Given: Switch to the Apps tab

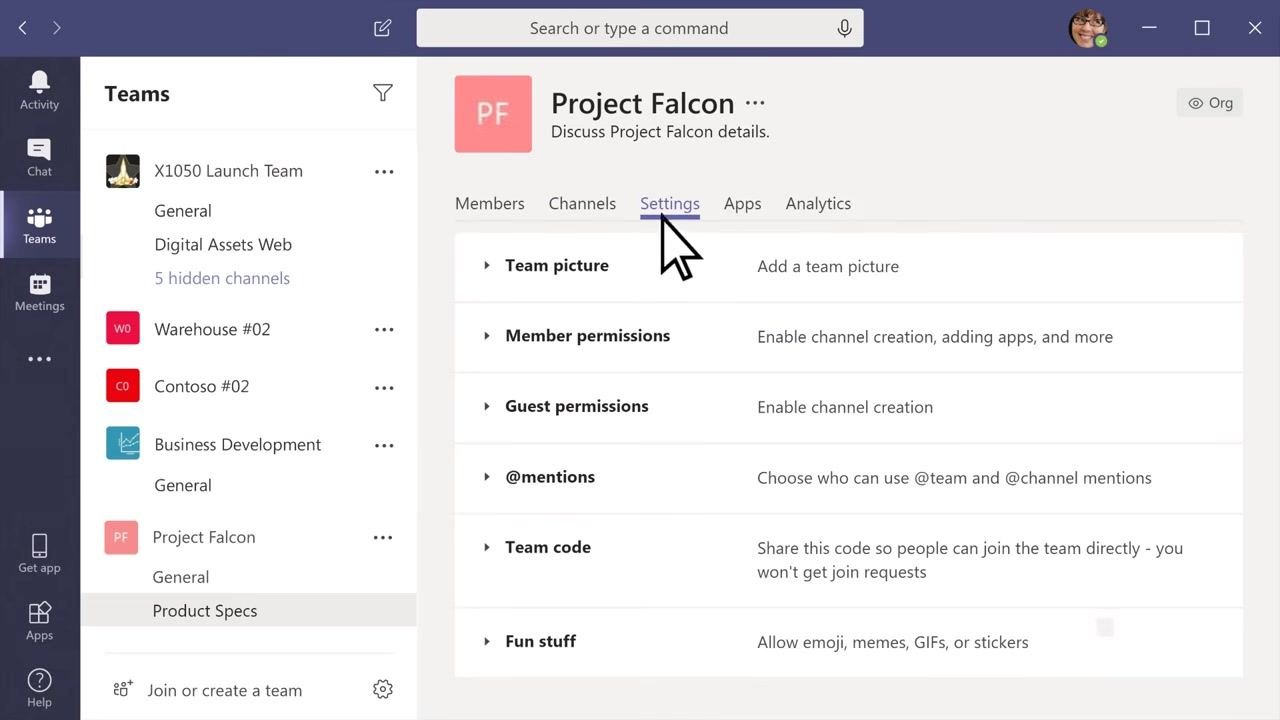Looking at the screenshot, I should click(742, 203).
